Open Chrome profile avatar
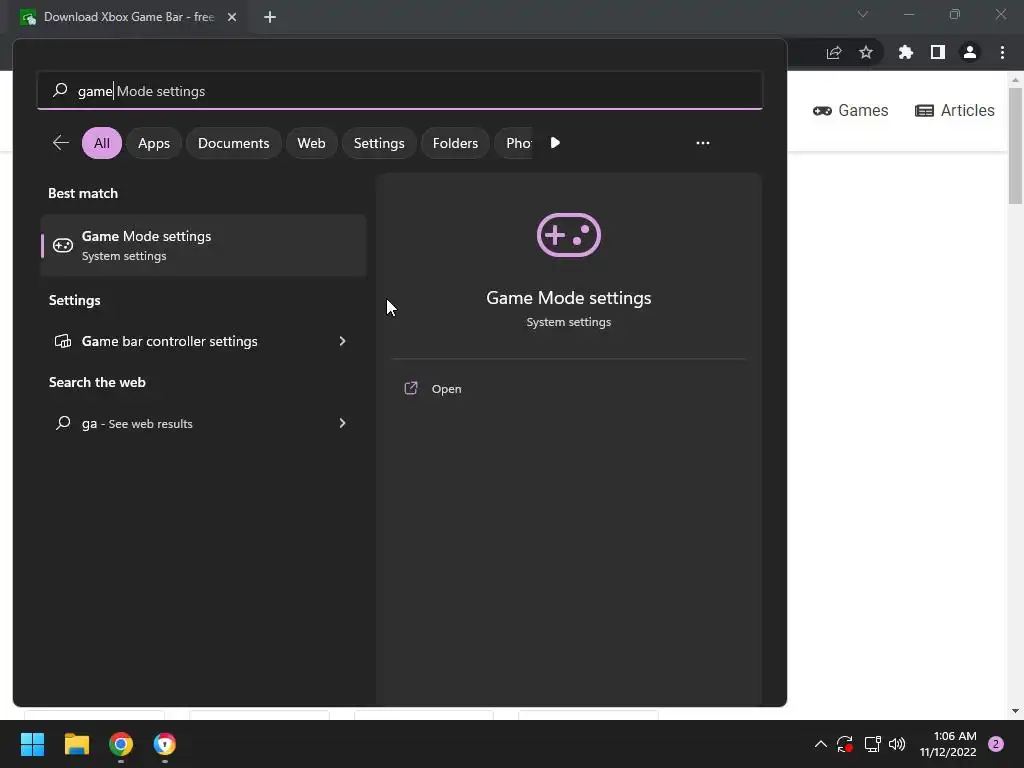This screenshot has width=1024, height=768. click(x=970, y=52)
